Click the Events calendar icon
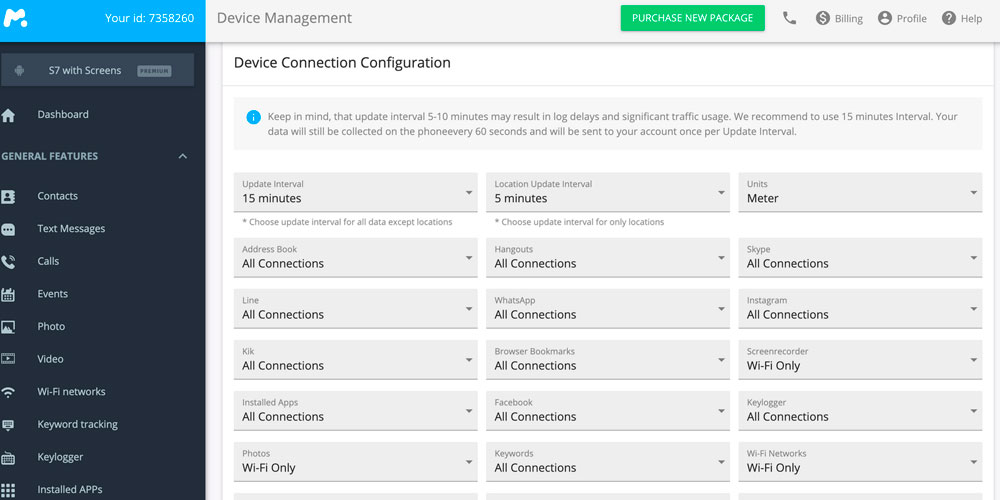Screen dimensions: 1000x500 8,294
